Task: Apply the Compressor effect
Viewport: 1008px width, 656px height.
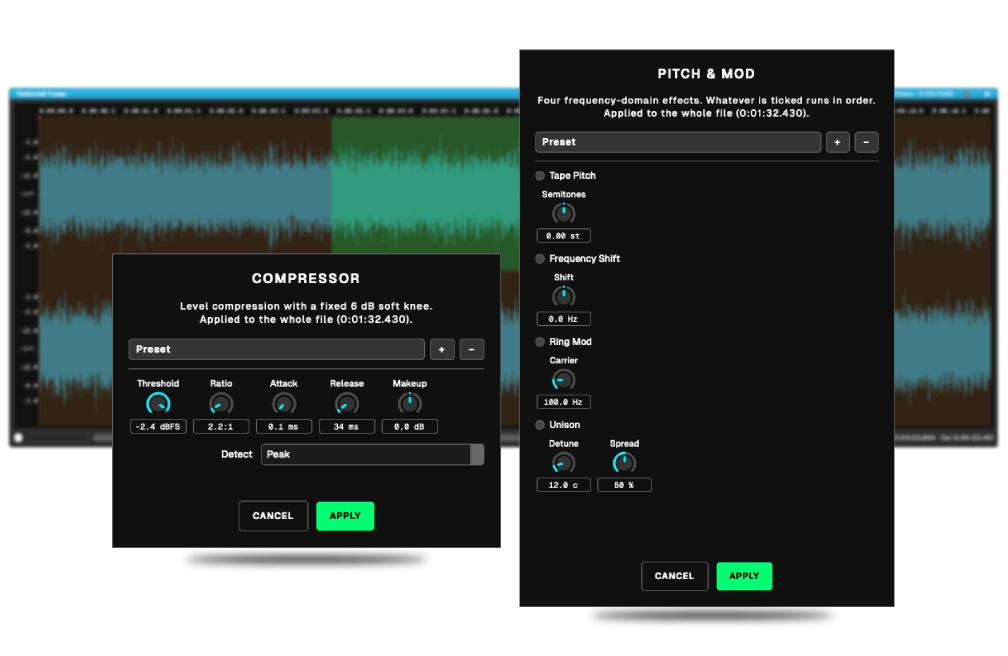Action: pyautogui.click(x=345, y=516)
